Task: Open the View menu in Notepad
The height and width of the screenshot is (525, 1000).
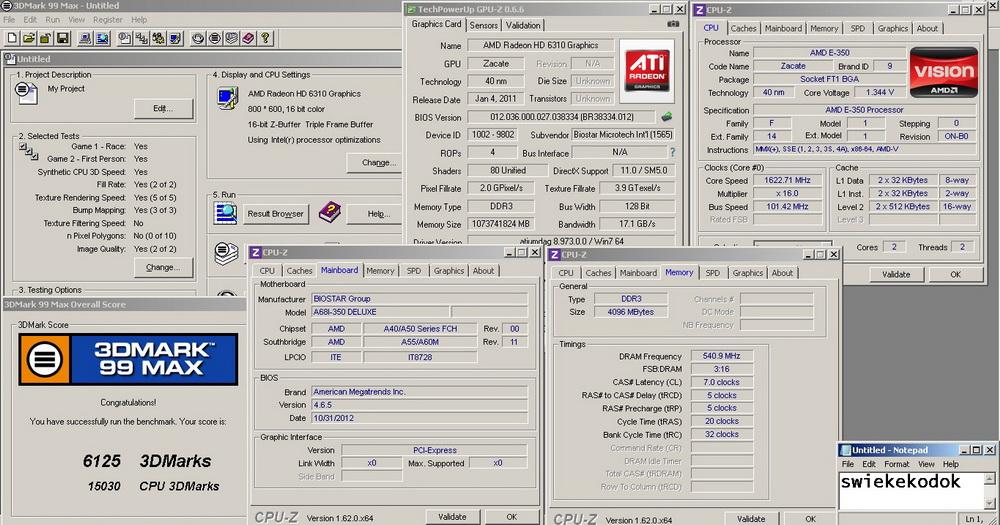Action: point(926,464)
